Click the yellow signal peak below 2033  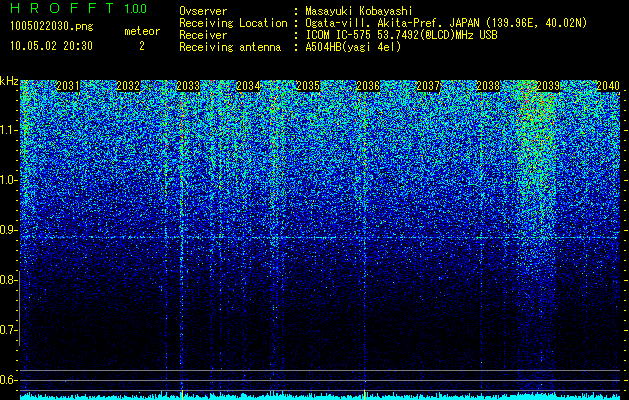(x=182, y=394)
